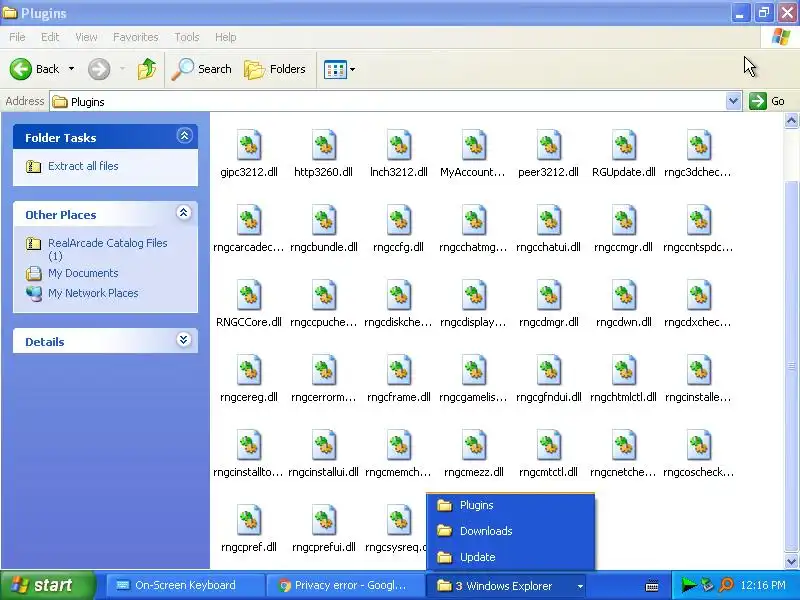Select the gipc3212.dll file icon

click(249, 145)
